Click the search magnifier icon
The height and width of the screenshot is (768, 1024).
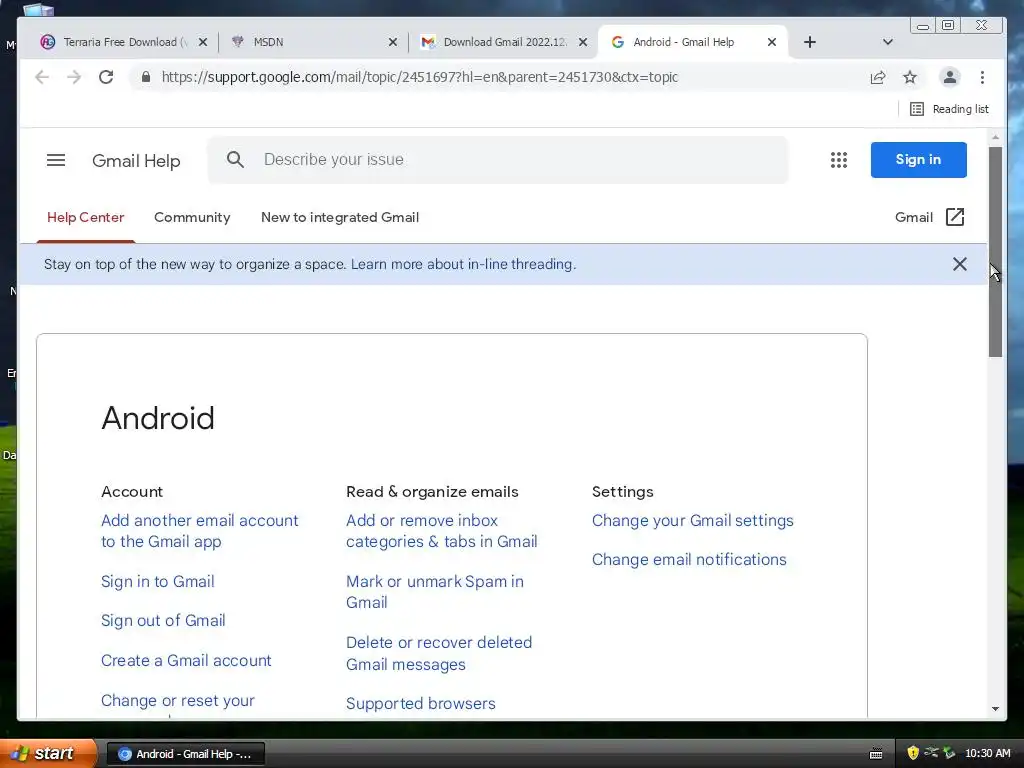point(235,159)
